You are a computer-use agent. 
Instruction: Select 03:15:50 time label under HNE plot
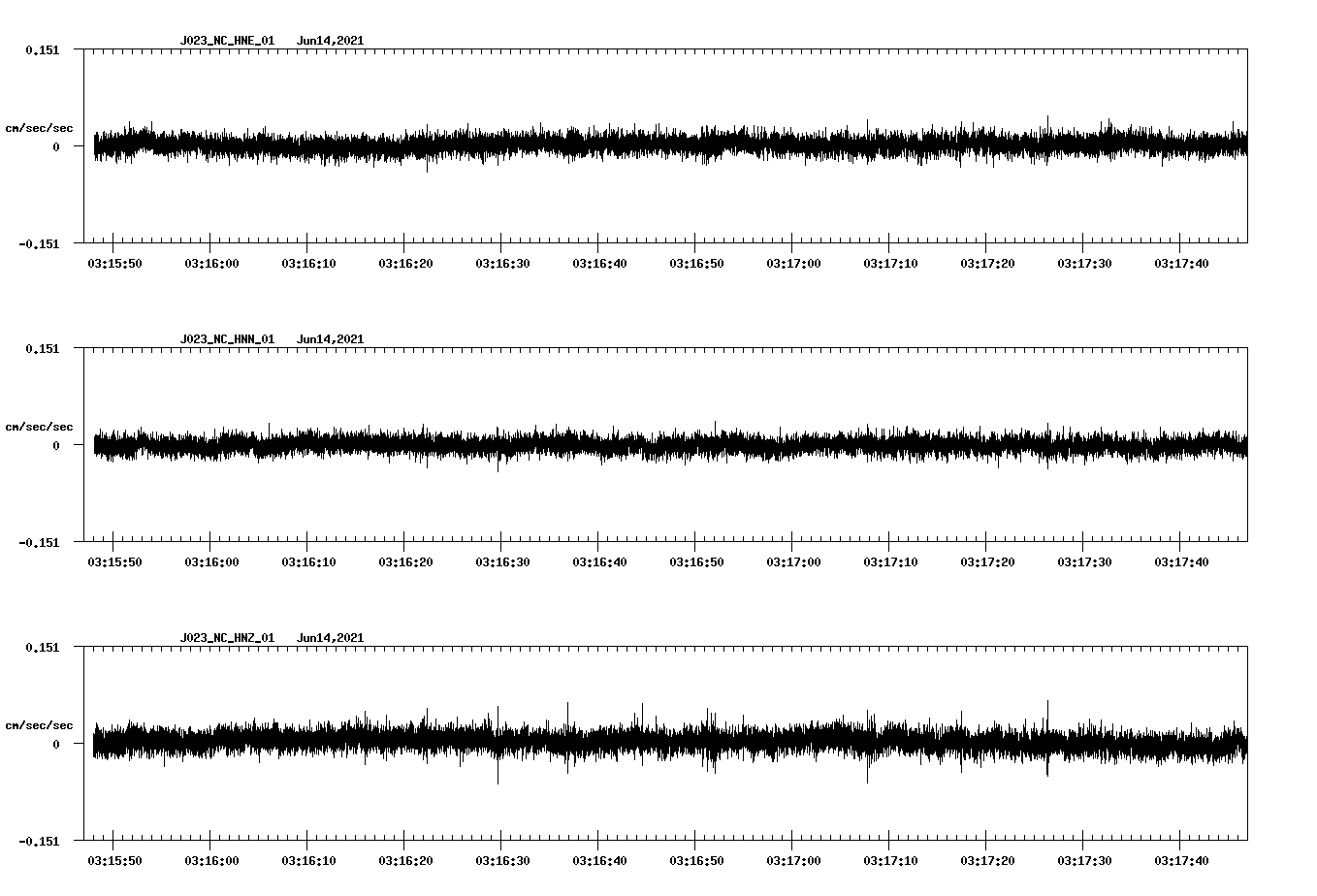114,264
